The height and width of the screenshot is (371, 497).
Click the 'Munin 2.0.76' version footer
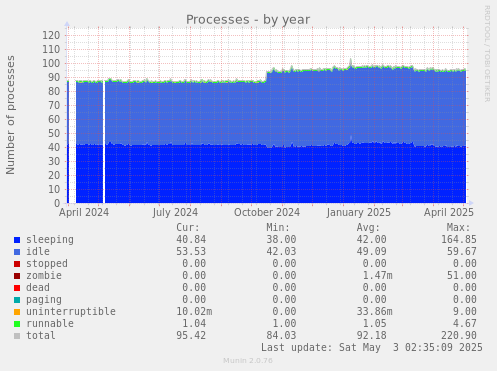click(248, 361)
